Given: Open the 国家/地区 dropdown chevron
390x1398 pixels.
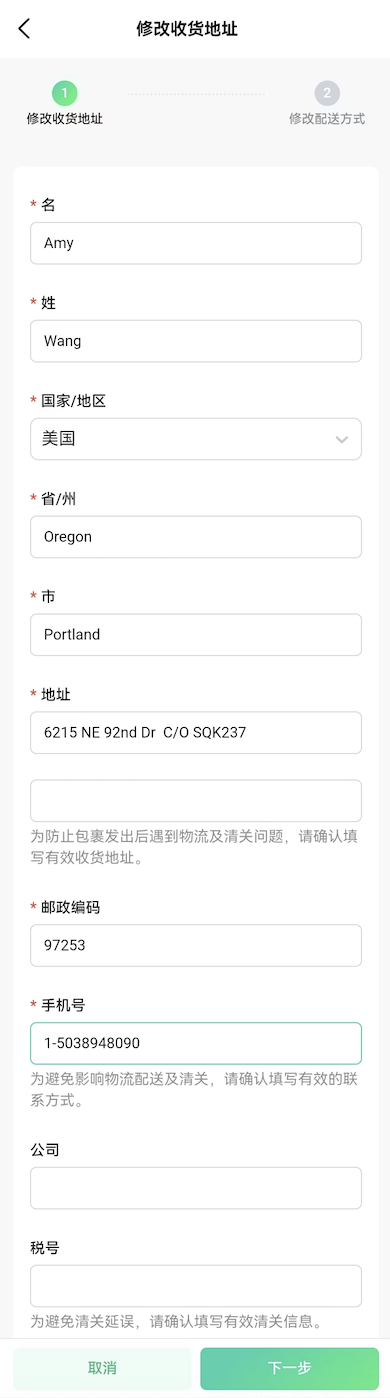Looking at the screenshot, I should coord(342,439).
